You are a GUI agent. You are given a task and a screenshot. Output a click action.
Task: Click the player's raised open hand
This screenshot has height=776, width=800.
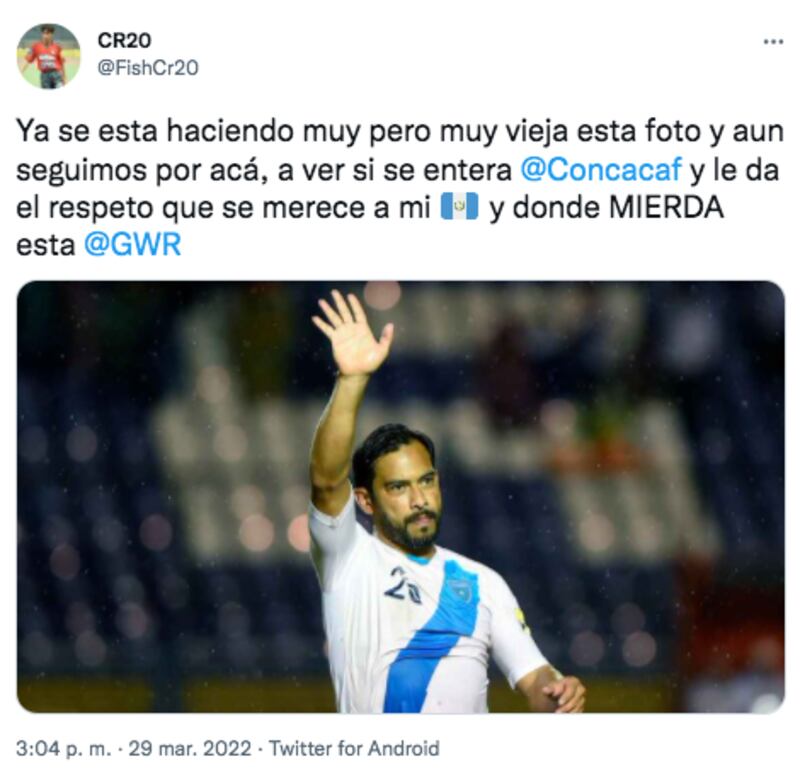[353, 333]
